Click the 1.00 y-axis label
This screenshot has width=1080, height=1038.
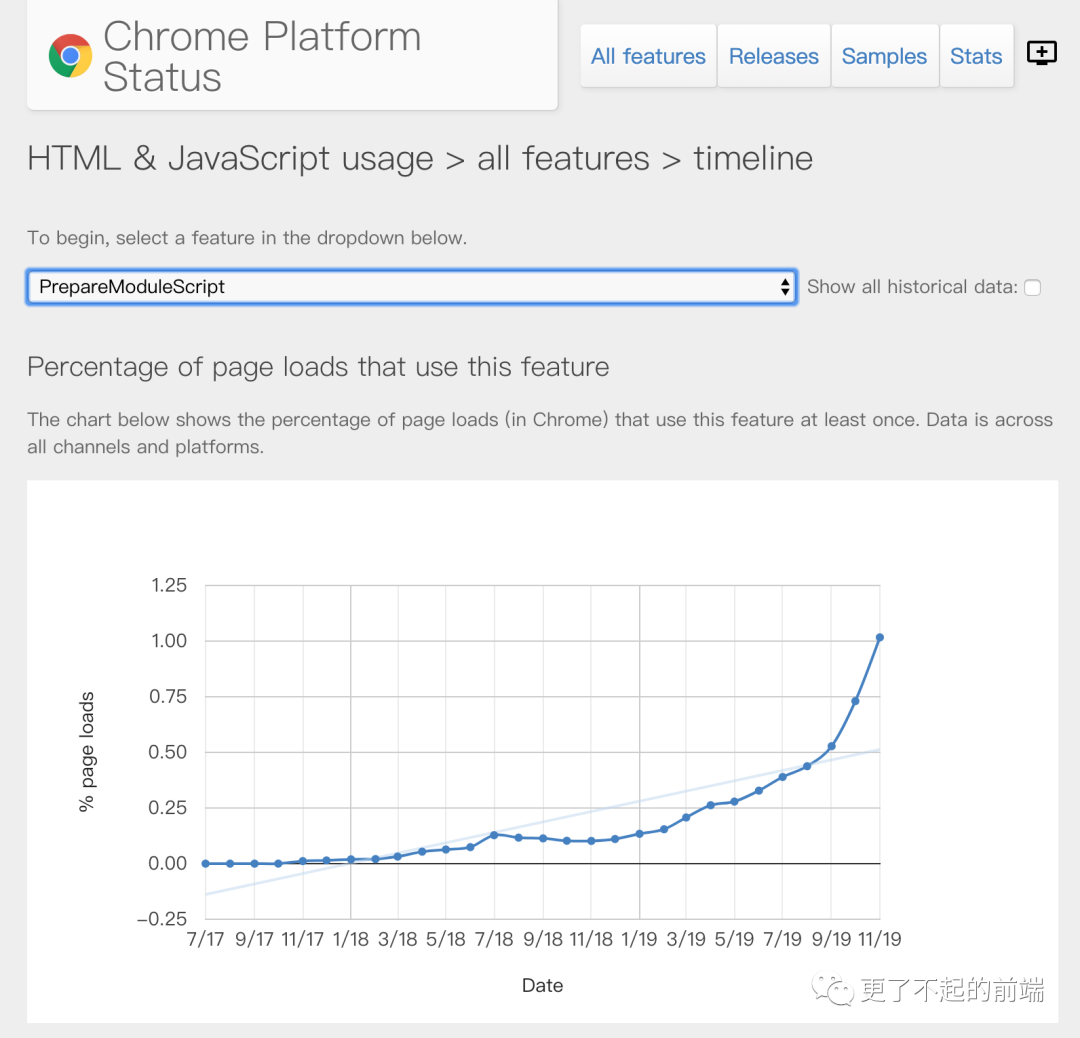[x=169, y=641]
